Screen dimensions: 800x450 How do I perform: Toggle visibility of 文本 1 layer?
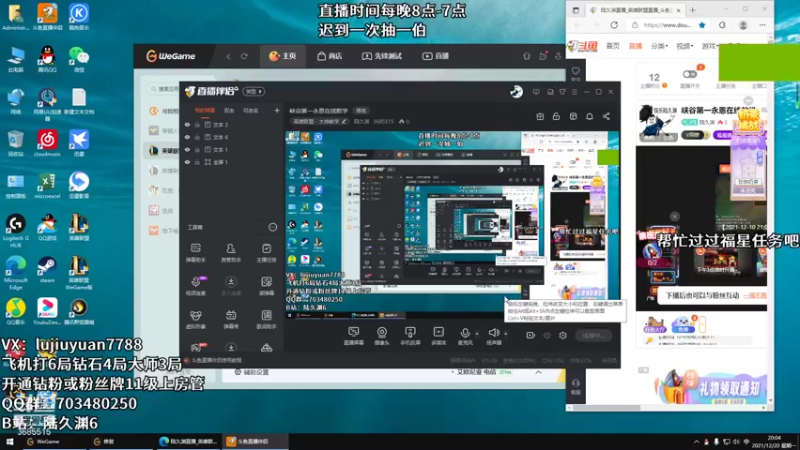[x=187, y=149]
